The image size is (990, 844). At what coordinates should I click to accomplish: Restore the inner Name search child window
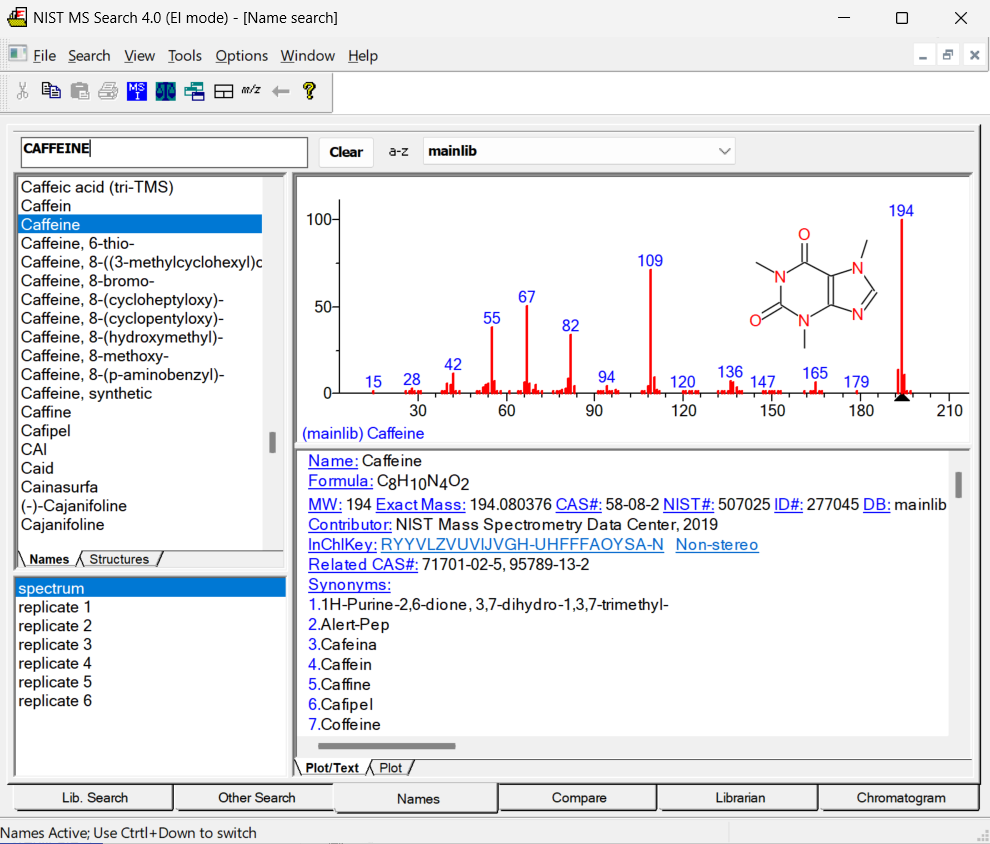[948, 56]
